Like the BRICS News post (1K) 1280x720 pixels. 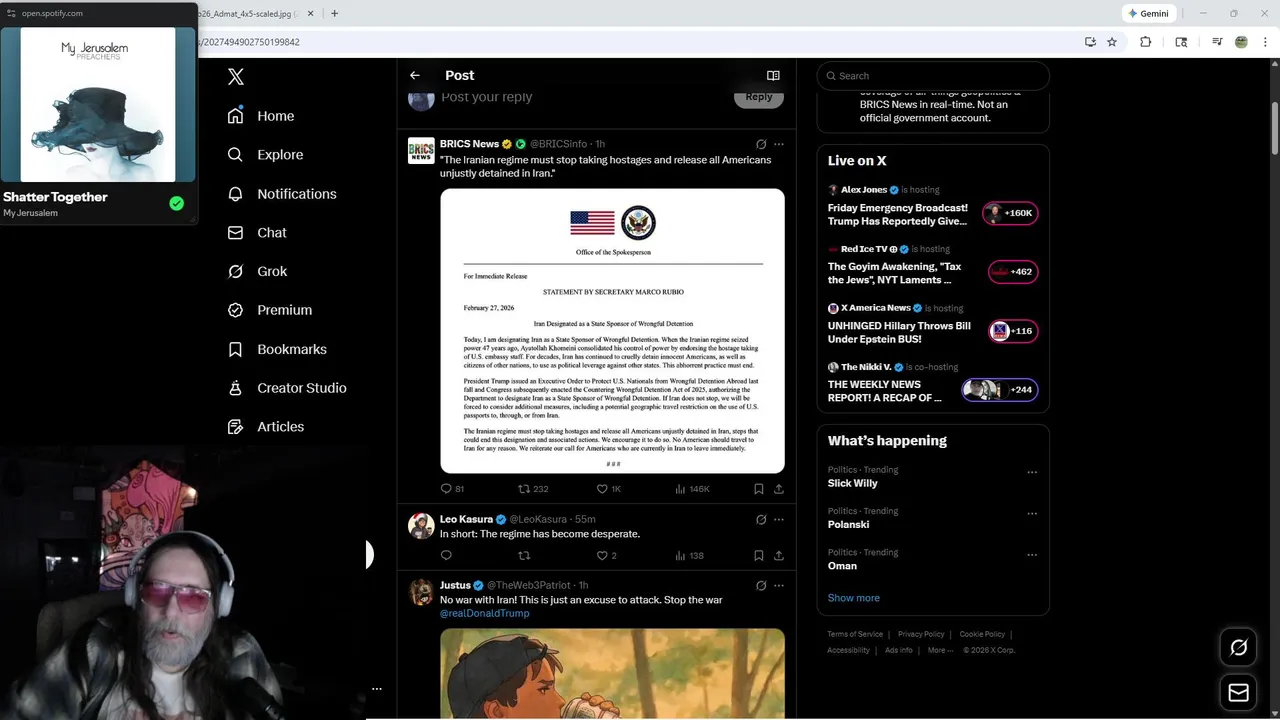click(x=609, y=489)
